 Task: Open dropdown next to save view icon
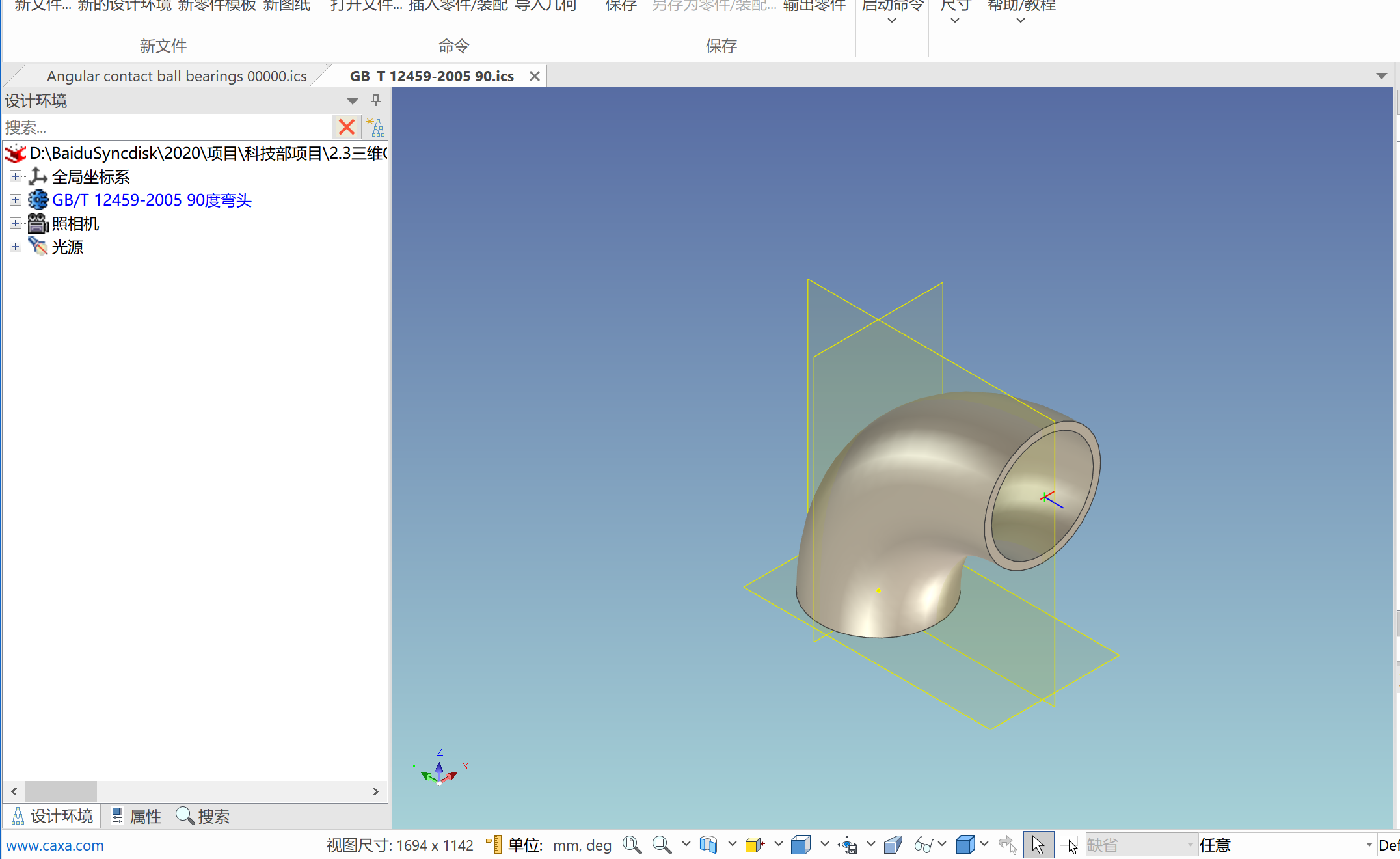pos(870,844)
